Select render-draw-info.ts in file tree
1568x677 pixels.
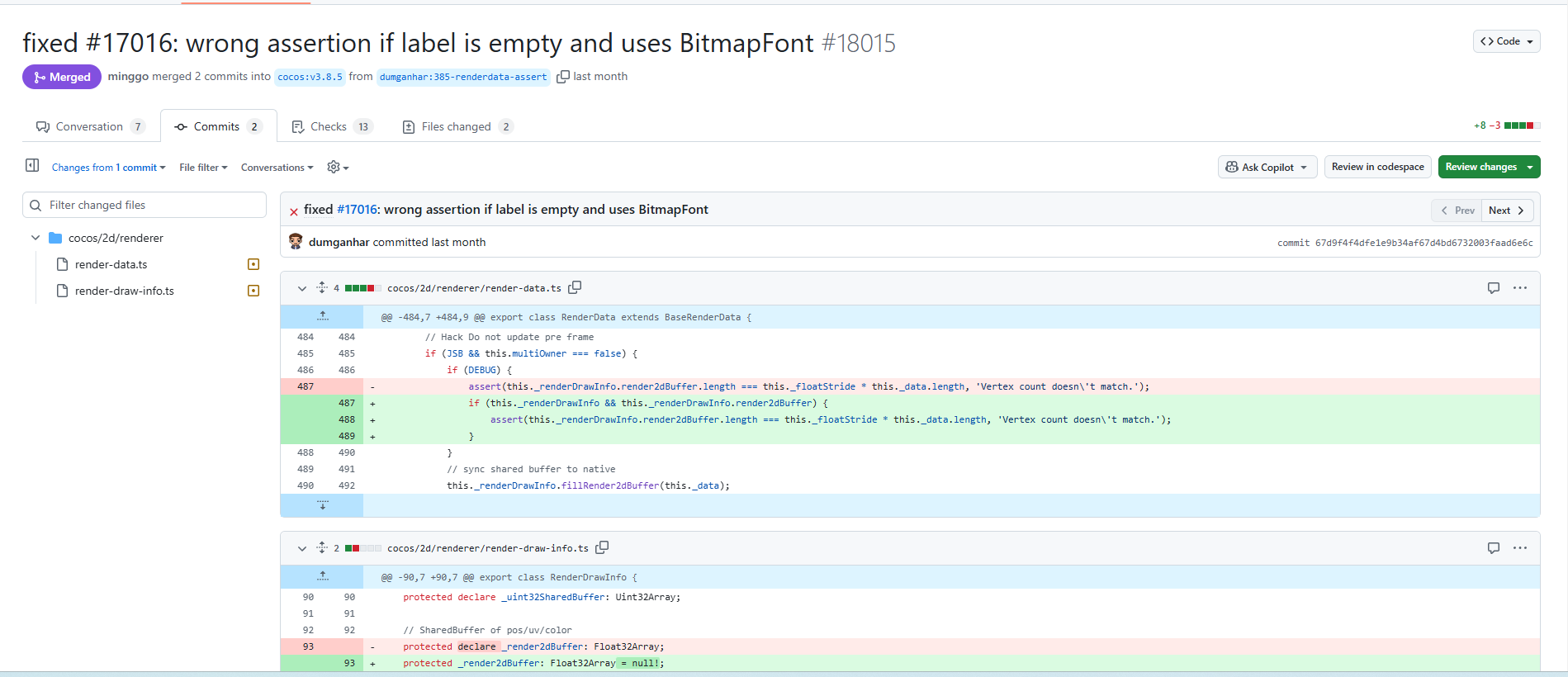pyautogui.click(x=124, y=291)
